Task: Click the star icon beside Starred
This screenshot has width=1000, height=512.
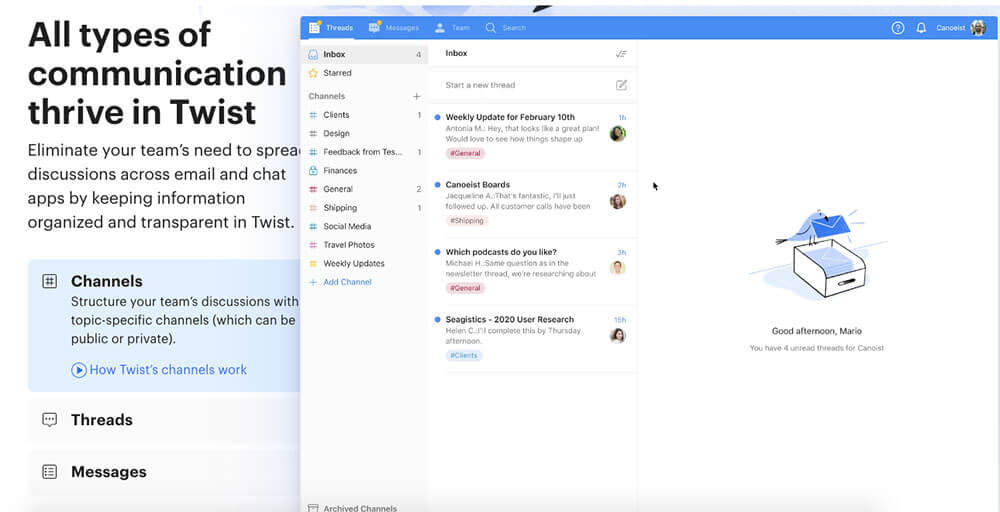Action: point(313,73)
